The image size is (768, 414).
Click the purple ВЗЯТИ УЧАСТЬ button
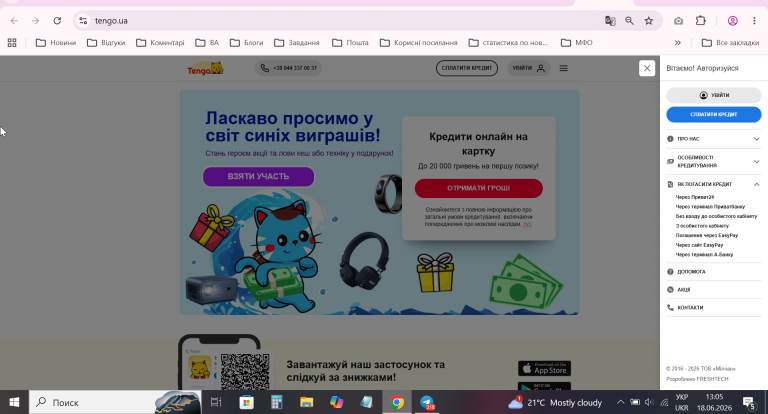[x=259, y=176]
